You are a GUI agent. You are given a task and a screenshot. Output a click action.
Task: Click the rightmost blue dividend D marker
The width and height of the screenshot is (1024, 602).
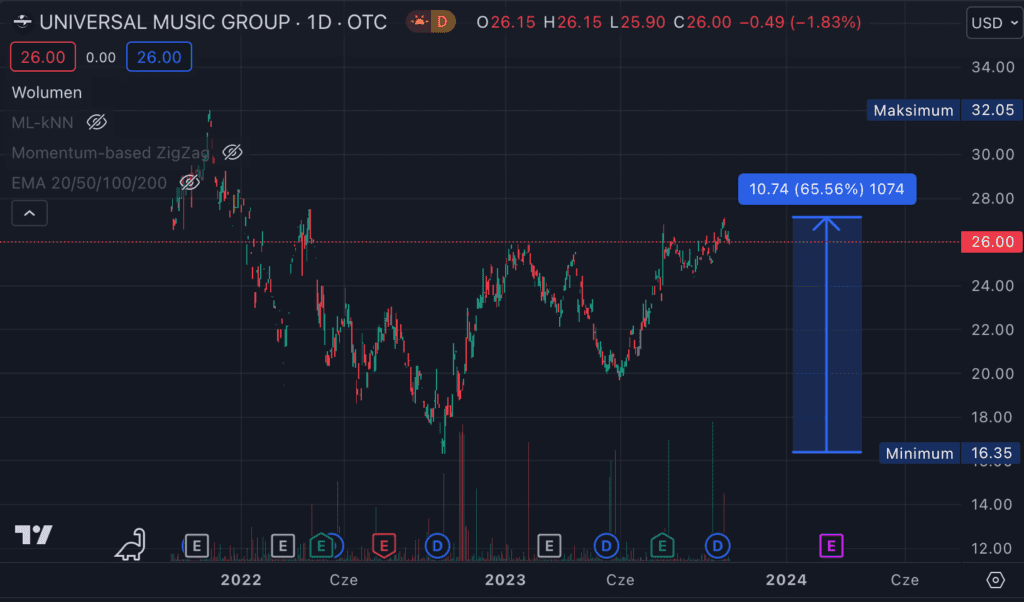[719, 545]
